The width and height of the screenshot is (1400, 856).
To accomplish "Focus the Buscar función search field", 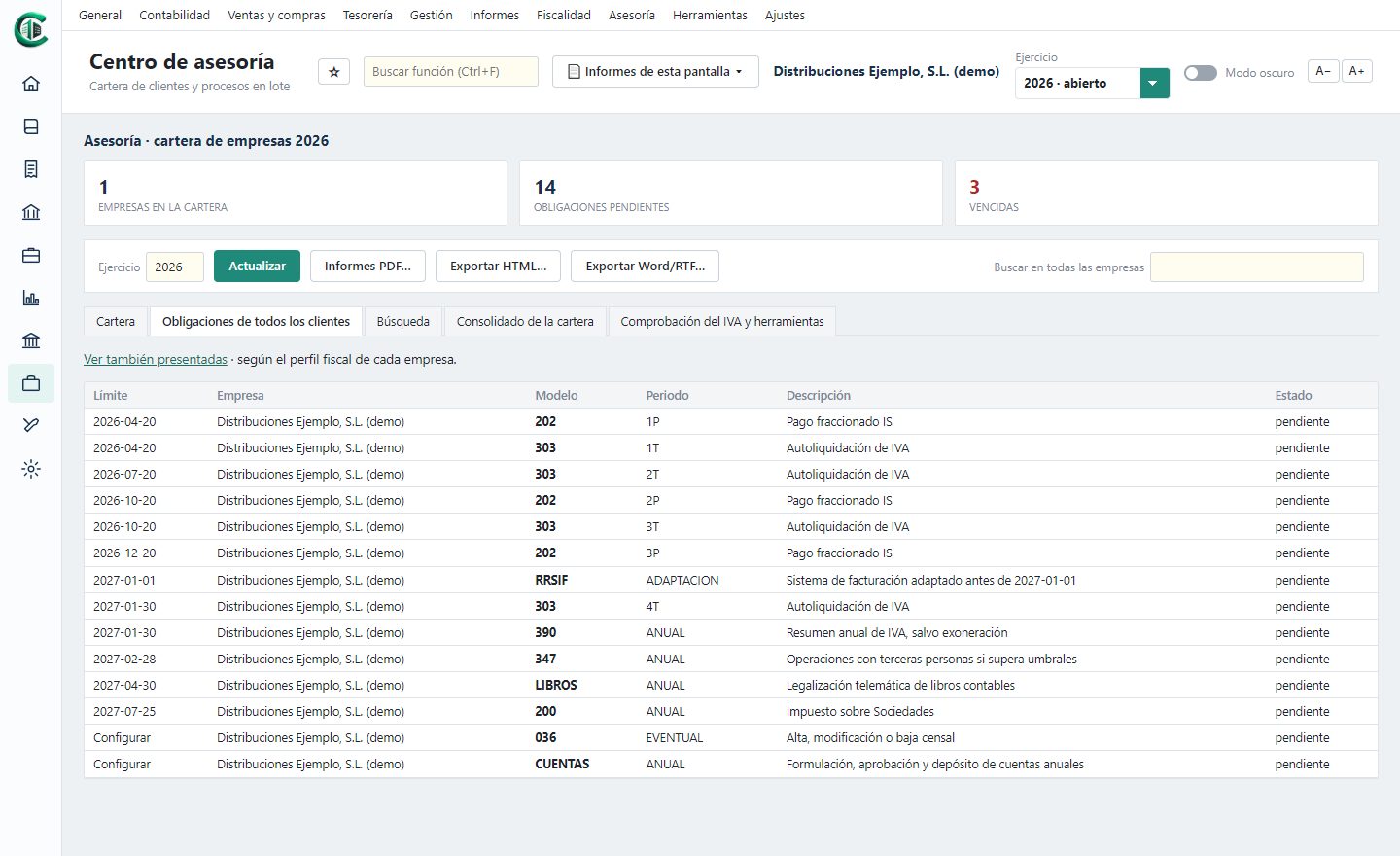I will [451, 72].
